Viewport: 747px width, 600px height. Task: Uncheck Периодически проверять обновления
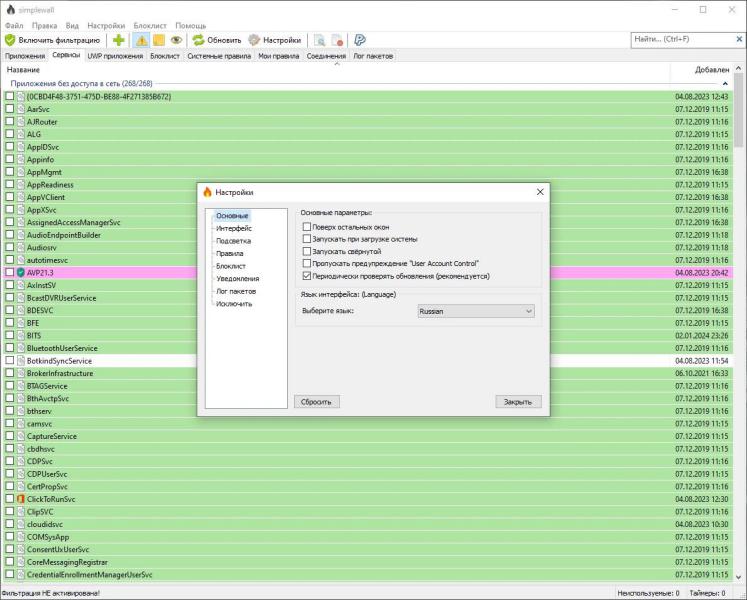[307, 275]
